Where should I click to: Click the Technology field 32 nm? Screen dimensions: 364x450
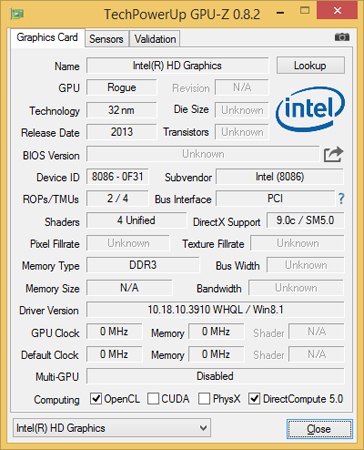[122, 110]
